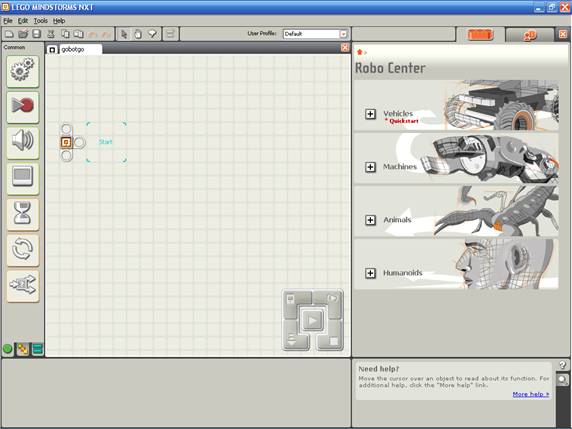Click the 'Start' placeholder on canvas
The height and width of the screenshot is (429, 572).
click(106, 142)
